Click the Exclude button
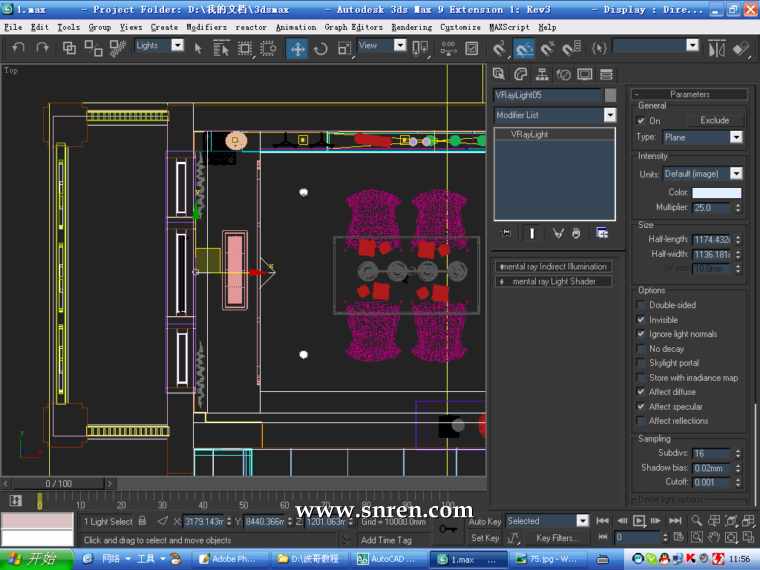 (x=714, y=120)
